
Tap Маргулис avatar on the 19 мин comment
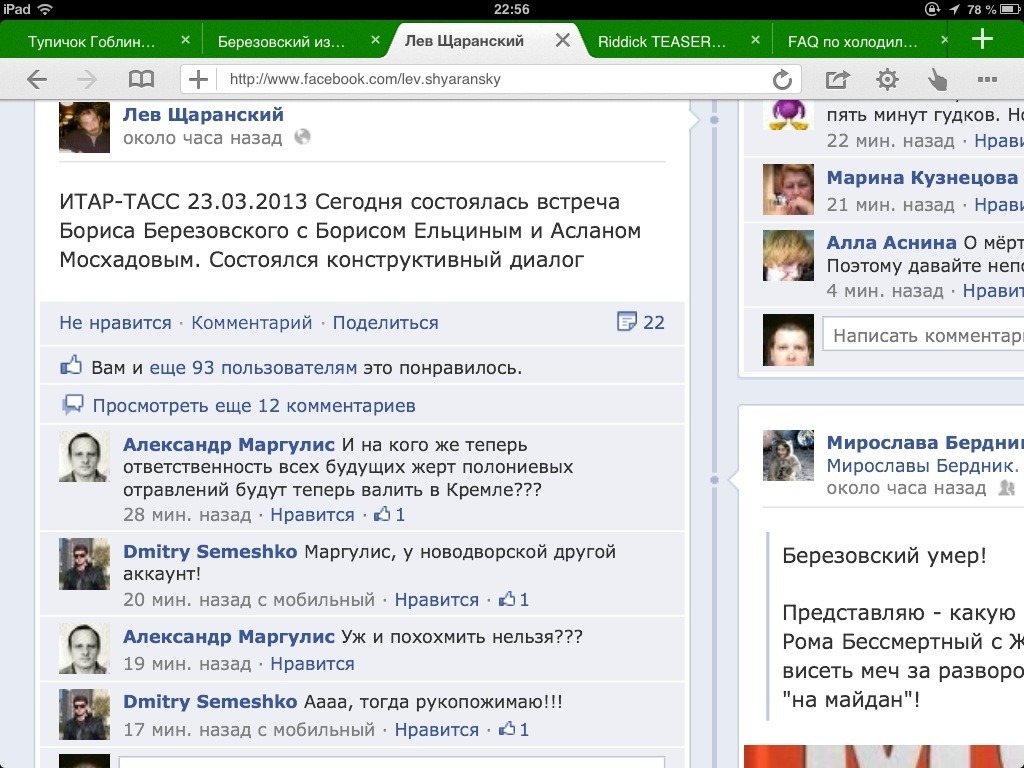click(x=84, y=648)
